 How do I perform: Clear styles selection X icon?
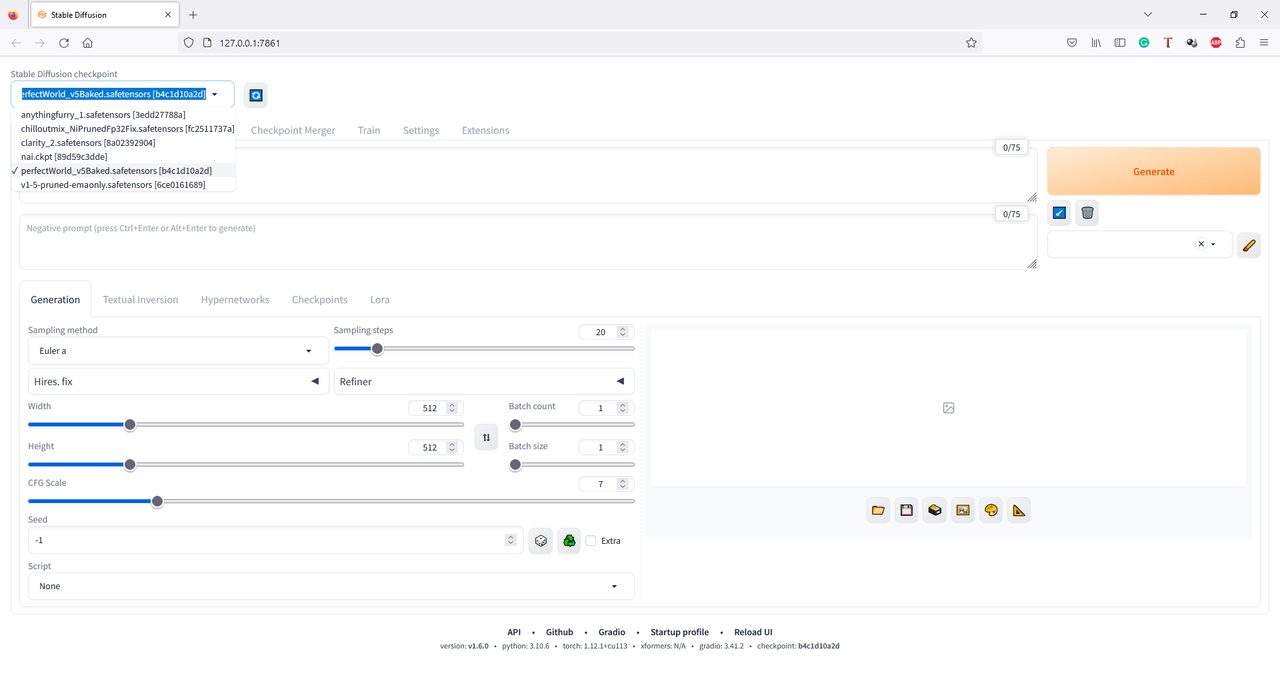click(x=1201, y=244)
